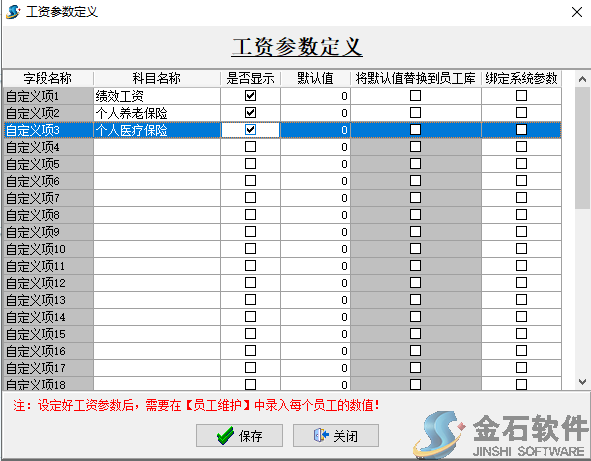Click the 关闭 button

pyautogui.click(x=336, y=436)
